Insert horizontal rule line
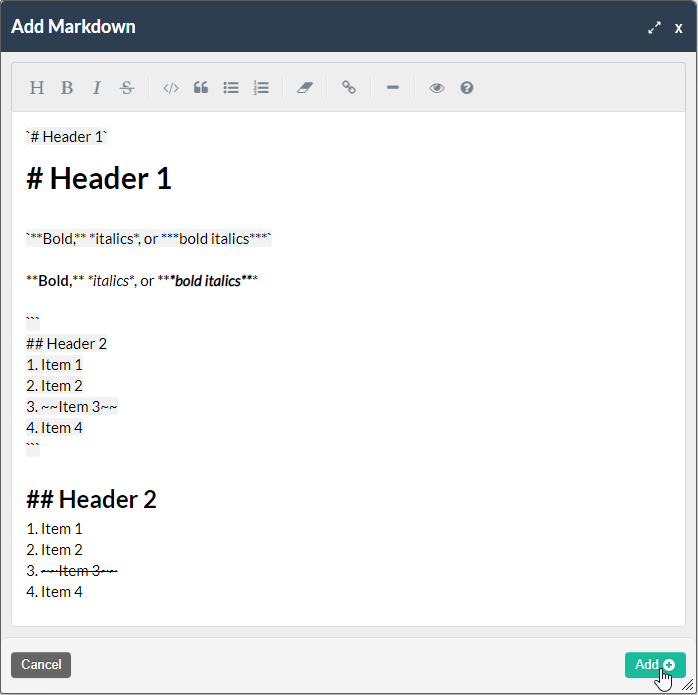The width and height of the screenshot is (698, 695). 393,88
